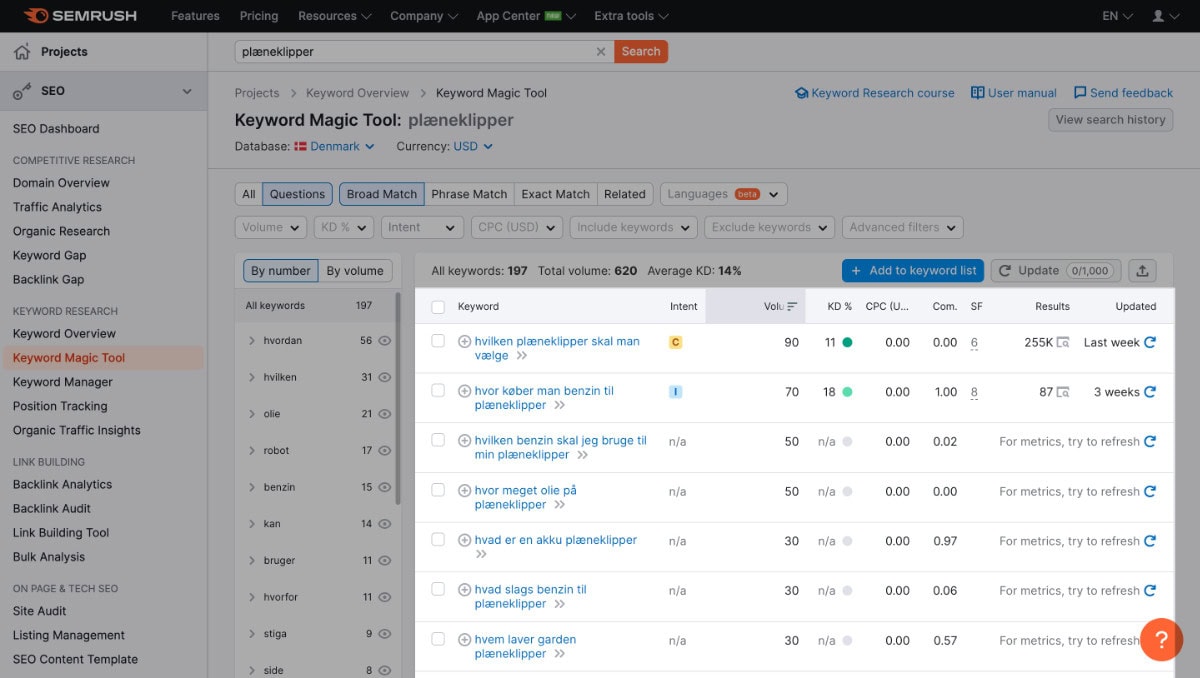Check the first keyword row 'hvilken plæneklipper skal man vælge'

pyautogui.click(x=437, y=342)
